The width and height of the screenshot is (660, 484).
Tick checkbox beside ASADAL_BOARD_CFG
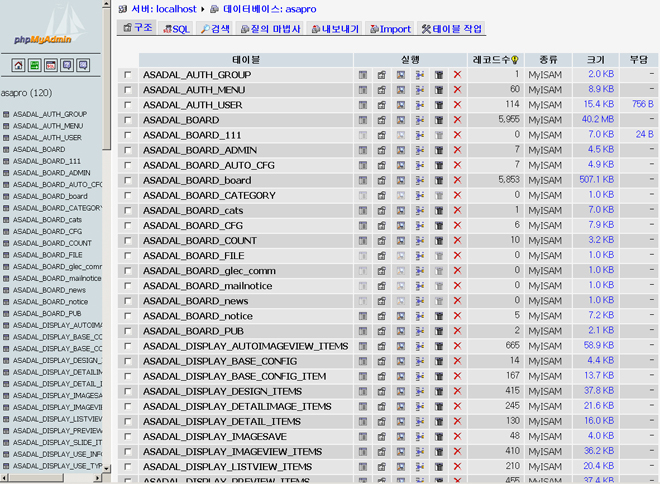click(x=127, y=225)
